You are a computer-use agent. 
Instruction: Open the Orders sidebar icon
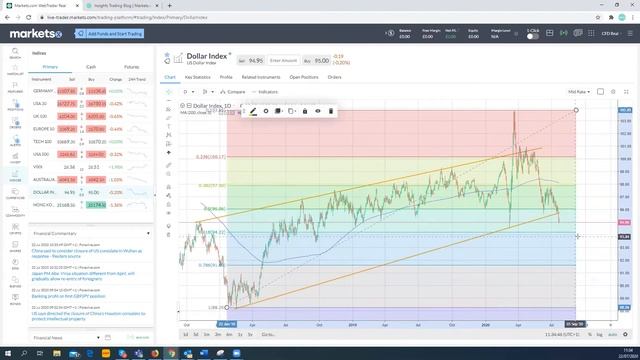point(15,123)
